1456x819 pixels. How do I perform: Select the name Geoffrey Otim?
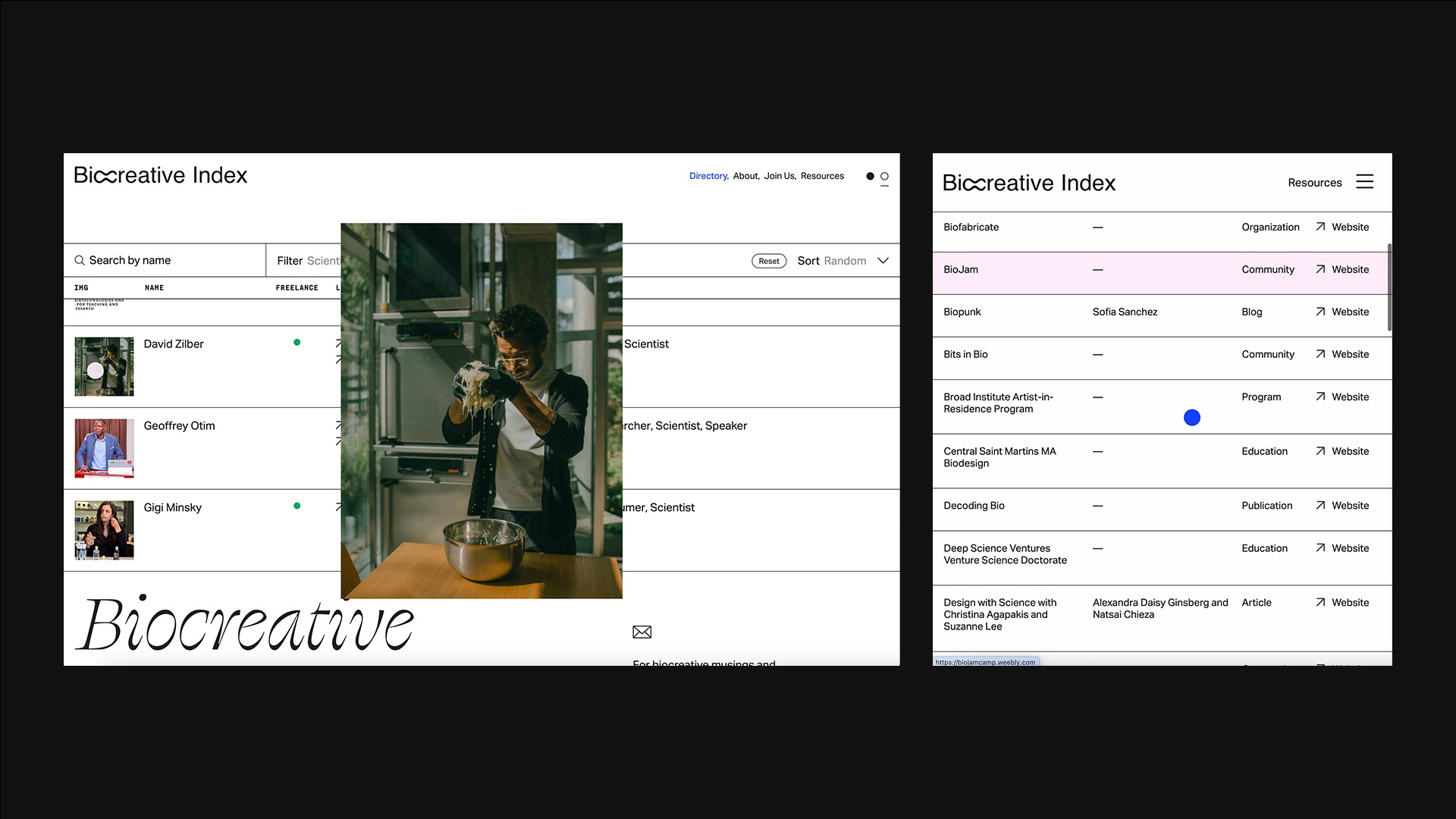179,425
